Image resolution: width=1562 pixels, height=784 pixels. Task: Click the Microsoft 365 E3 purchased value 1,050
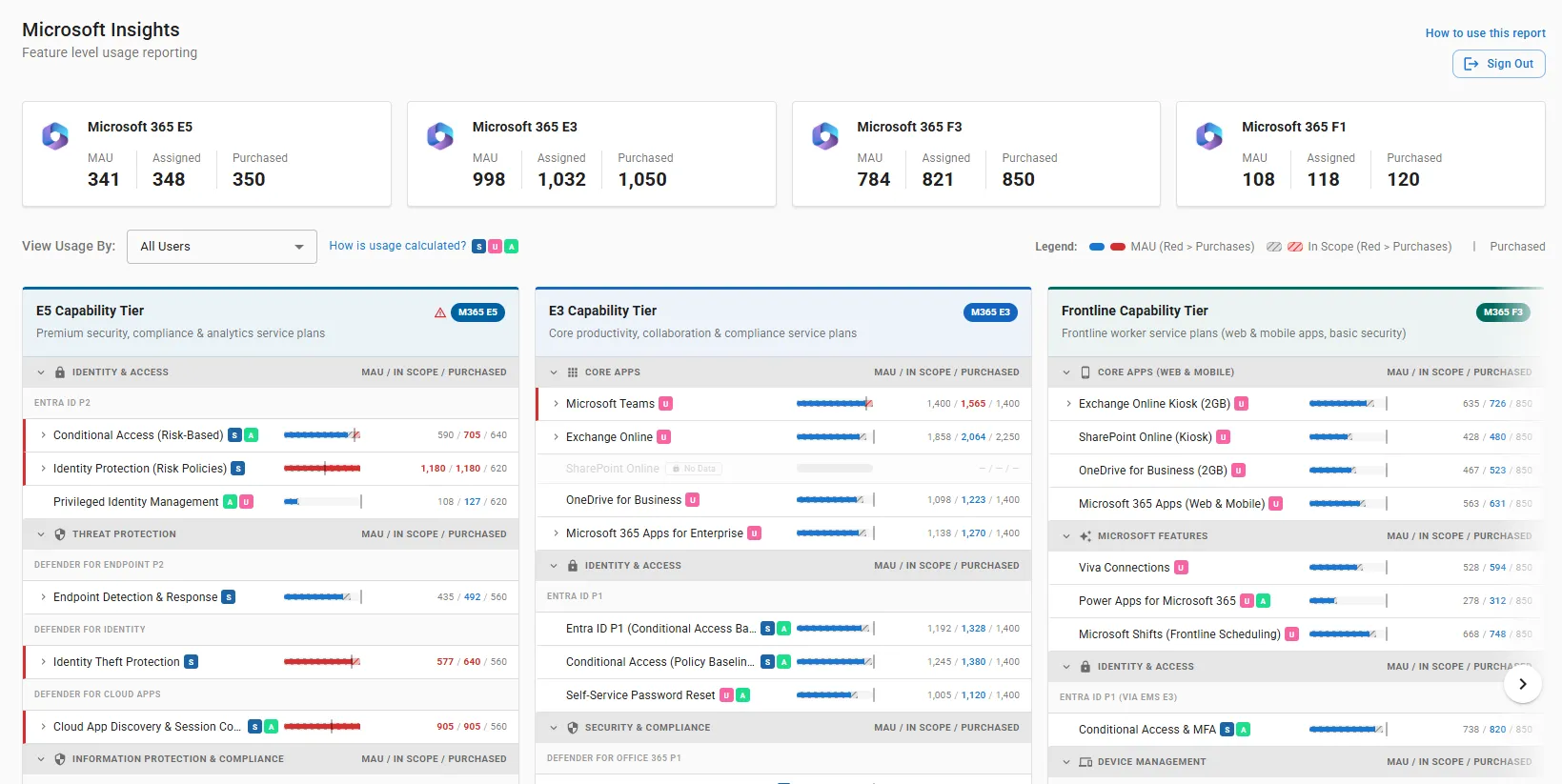click(642, 179)
